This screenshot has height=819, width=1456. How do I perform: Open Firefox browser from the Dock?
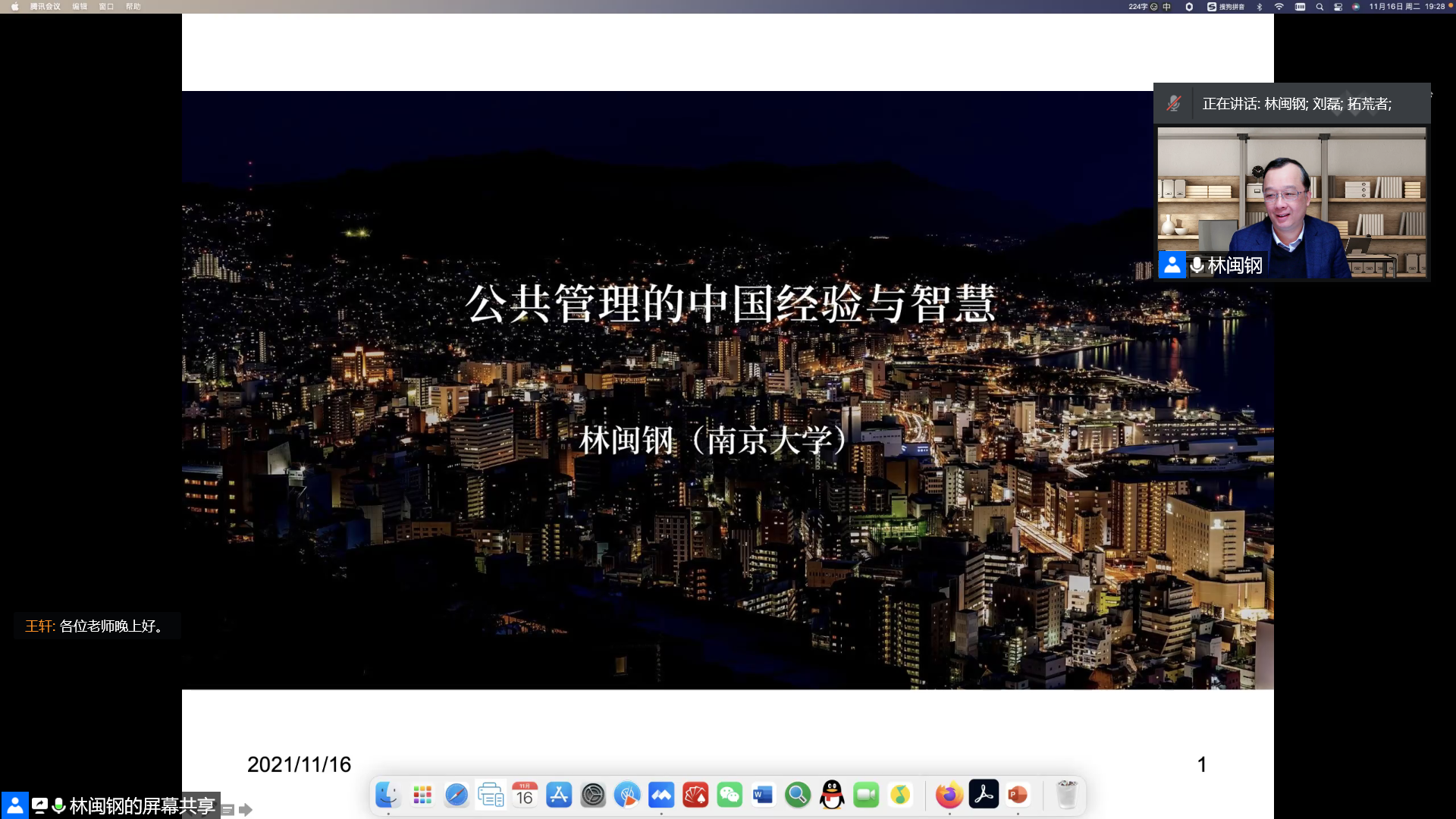click(949, 795)
